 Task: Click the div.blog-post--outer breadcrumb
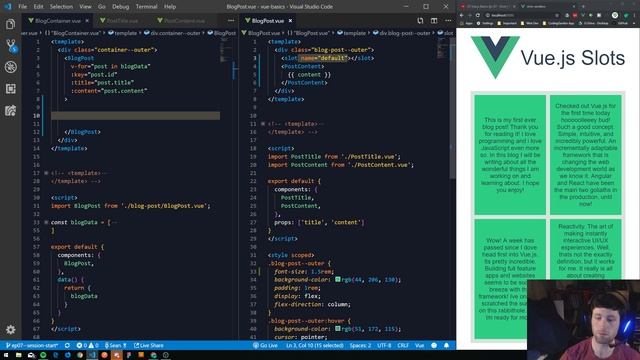coord(401,33)
